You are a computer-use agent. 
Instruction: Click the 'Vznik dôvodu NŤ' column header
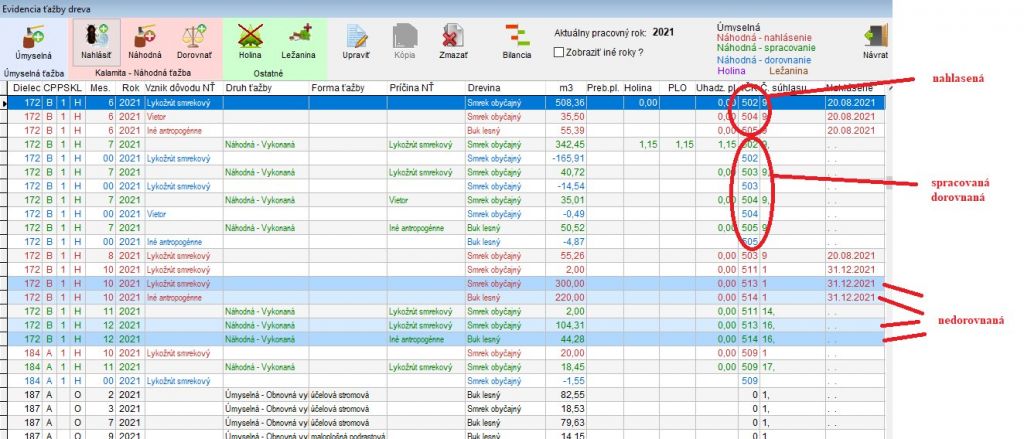click(182, 88)
